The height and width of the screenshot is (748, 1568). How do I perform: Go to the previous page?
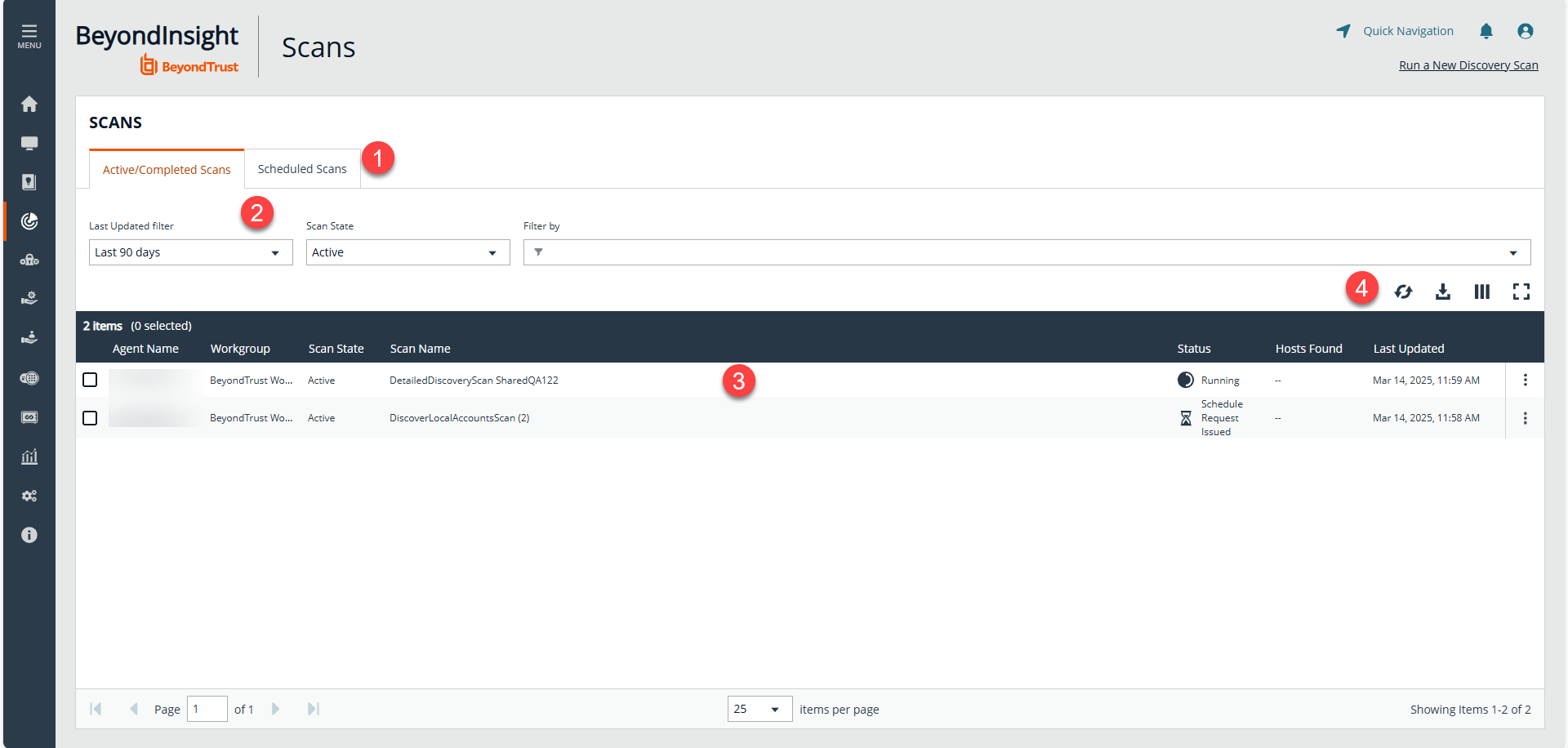[134, 709]
